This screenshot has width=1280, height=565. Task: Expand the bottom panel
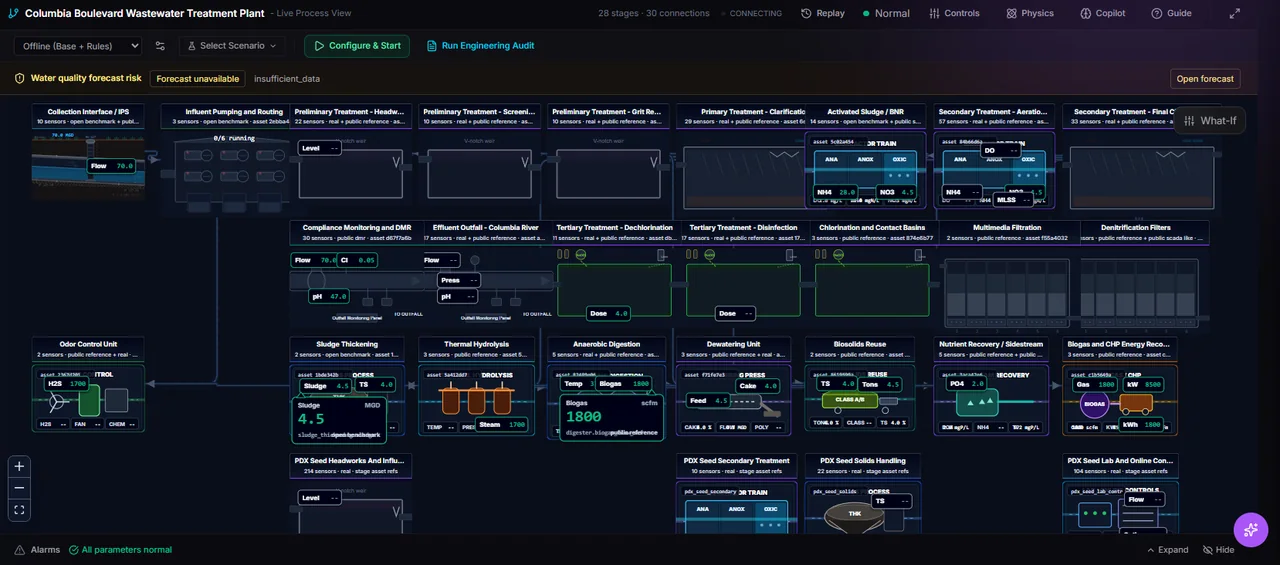click(x=1167, y=550)
